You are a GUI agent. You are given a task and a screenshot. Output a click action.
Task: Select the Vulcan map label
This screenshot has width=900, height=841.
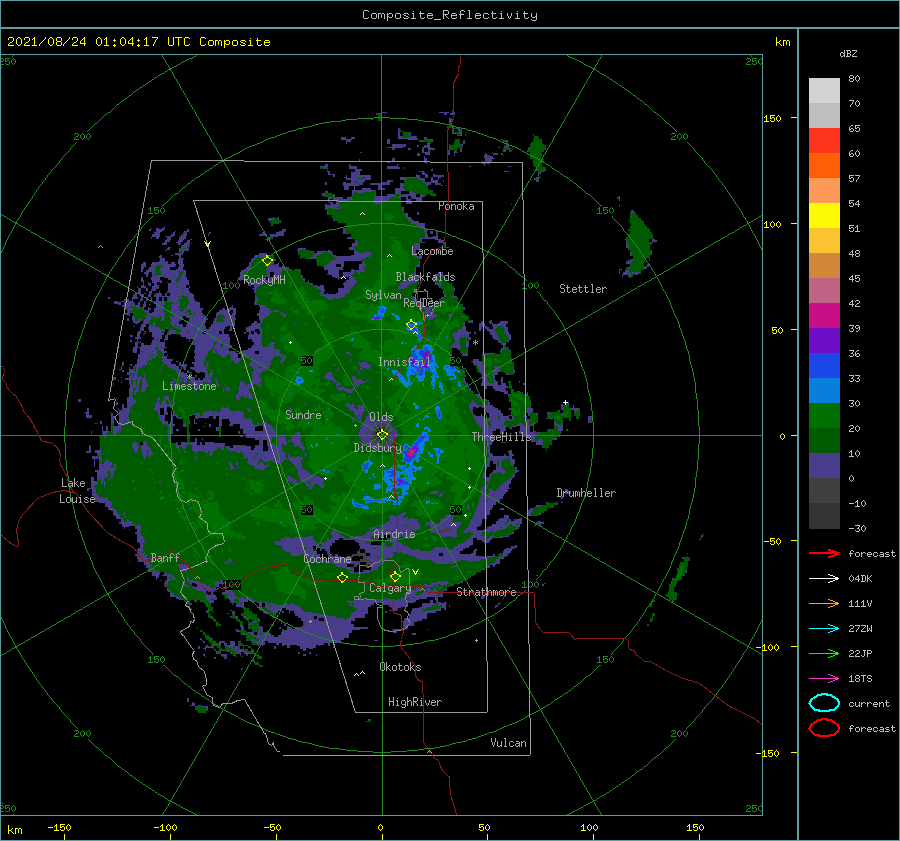click(508, 743)
